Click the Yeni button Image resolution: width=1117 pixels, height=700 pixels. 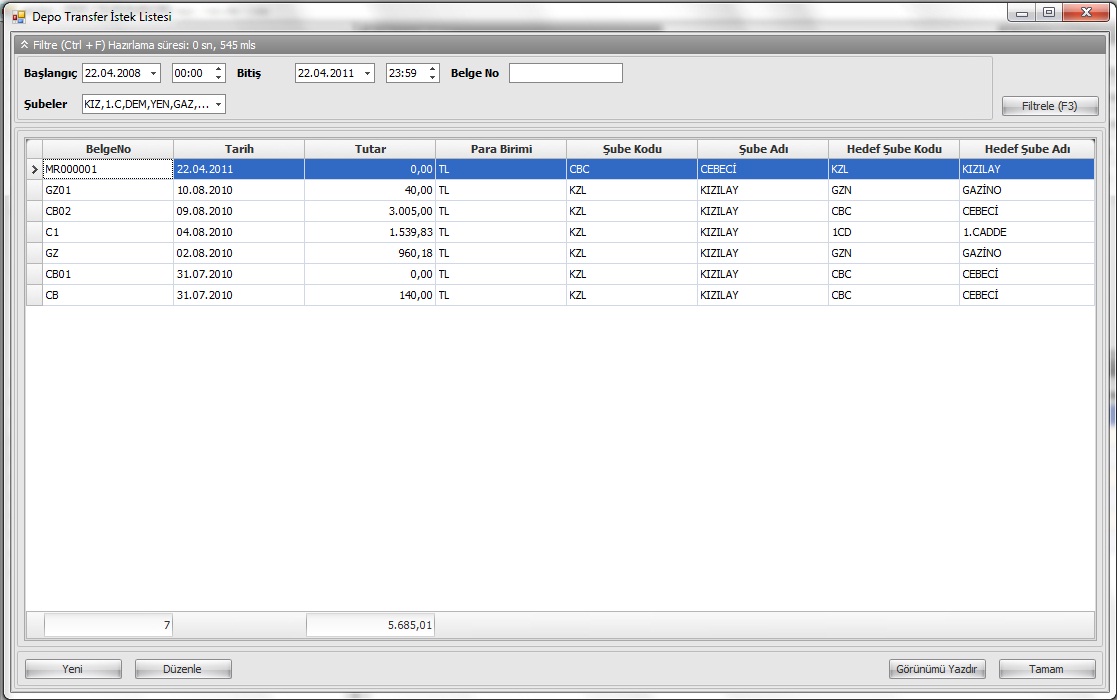[73, 669]
